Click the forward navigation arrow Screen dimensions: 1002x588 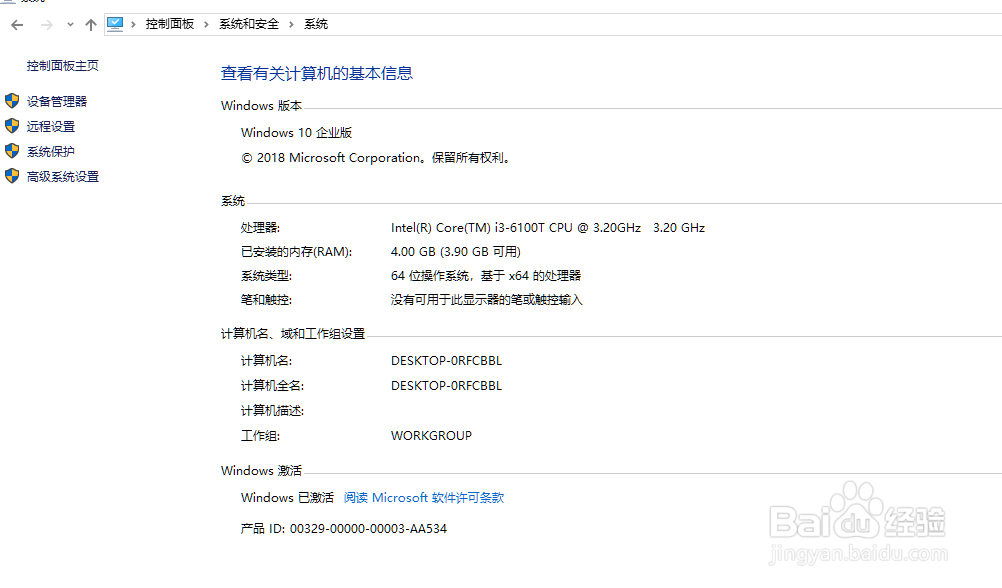[46, 25]
